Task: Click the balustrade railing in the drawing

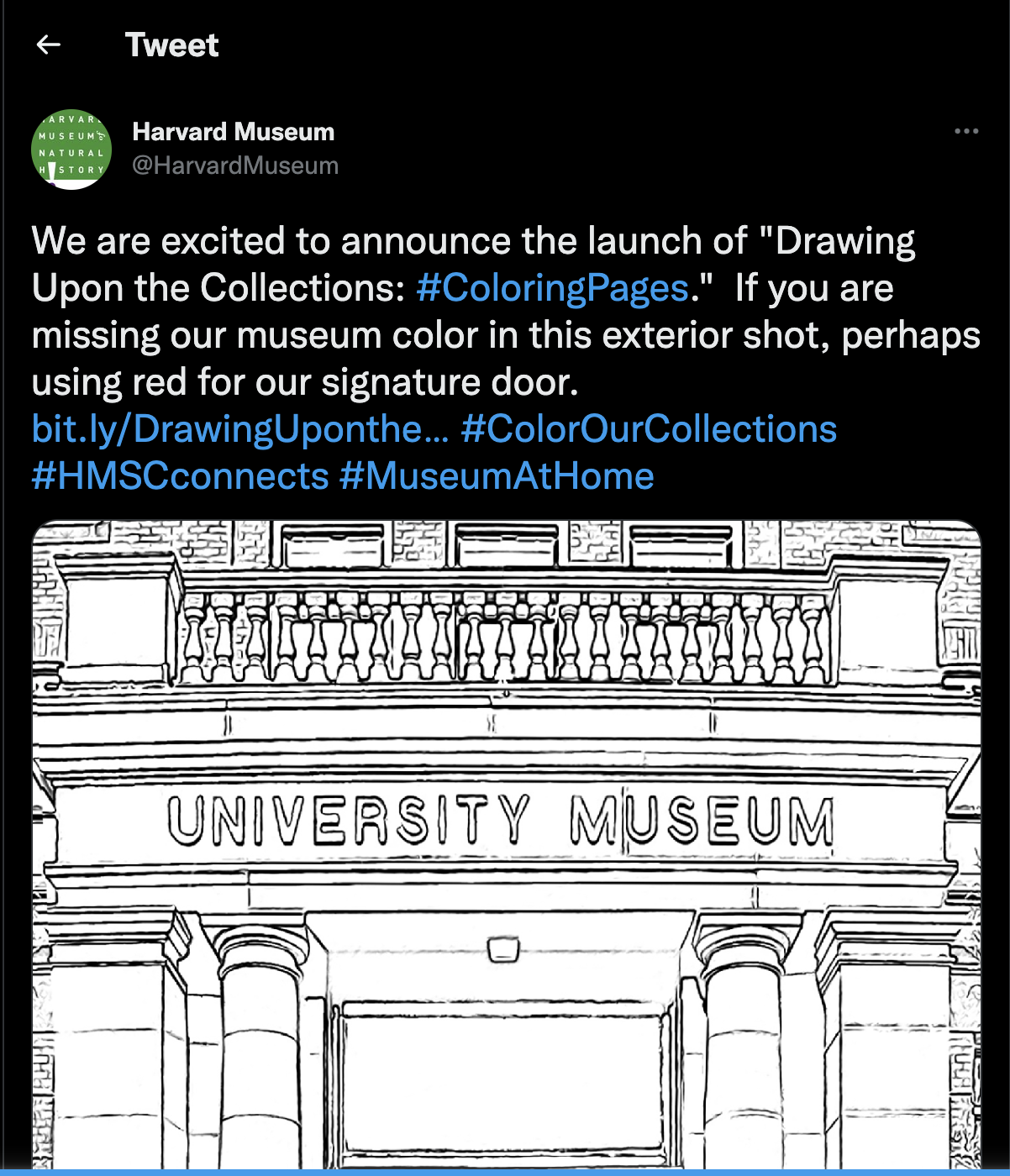Action: coord(504,640)
